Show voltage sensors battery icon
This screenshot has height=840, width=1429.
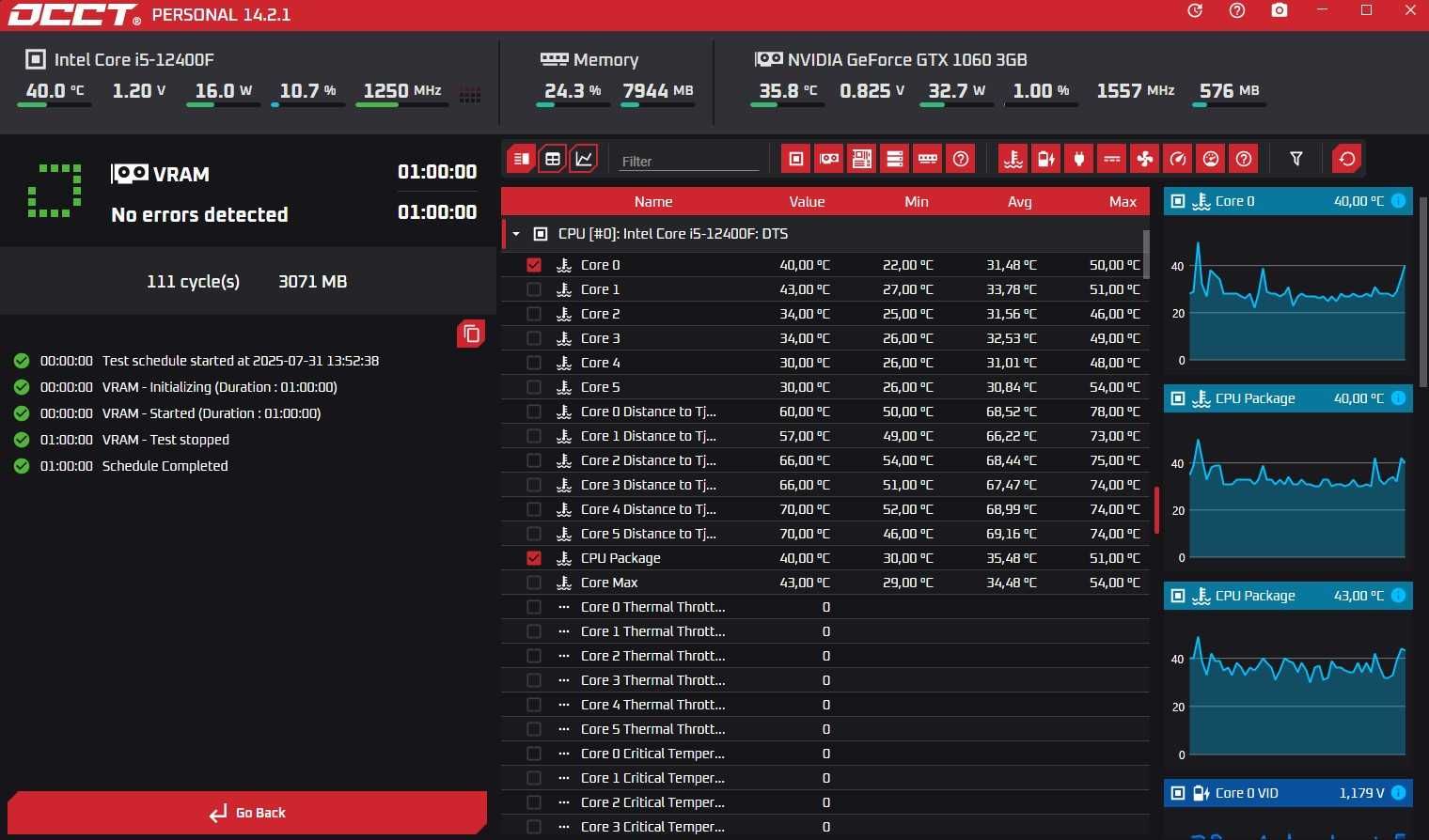pos(1046,159)
